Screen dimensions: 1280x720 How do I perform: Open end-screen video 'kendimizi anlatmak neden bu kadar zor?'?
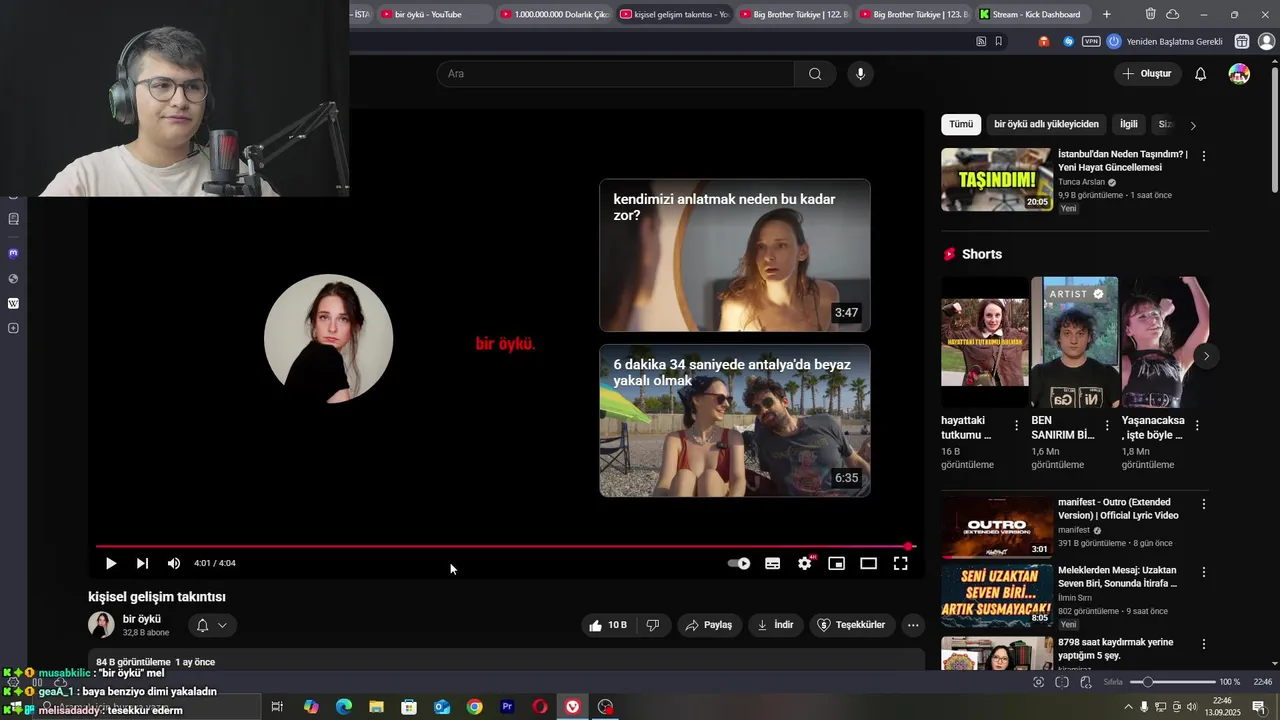pos(735,255)
